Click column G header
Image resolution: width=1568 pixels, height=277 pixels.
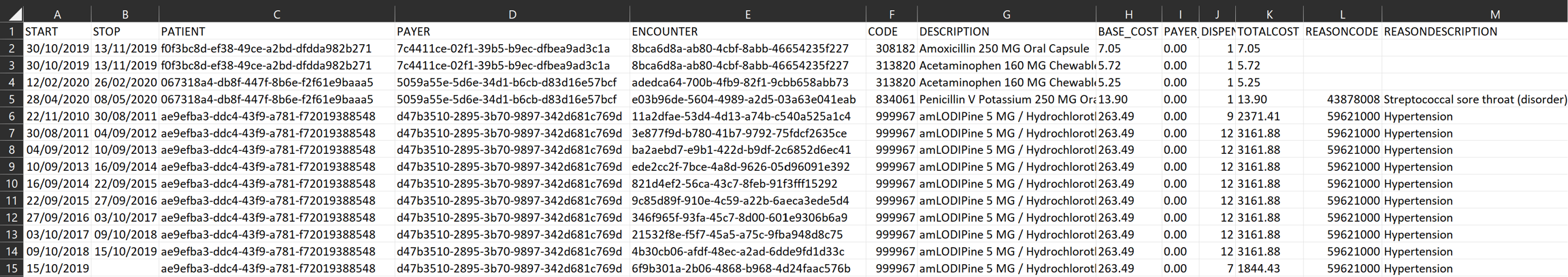pyautogui.click(x=1006, y=14)
